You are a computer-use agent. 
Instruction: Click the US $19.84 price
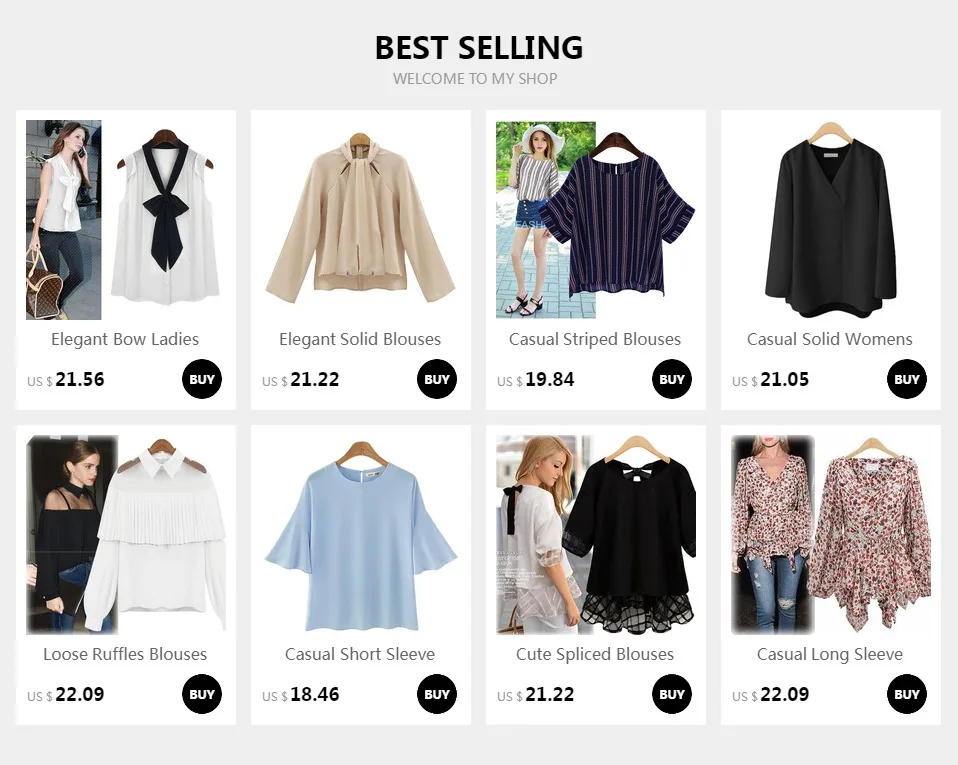click(535, 380)
